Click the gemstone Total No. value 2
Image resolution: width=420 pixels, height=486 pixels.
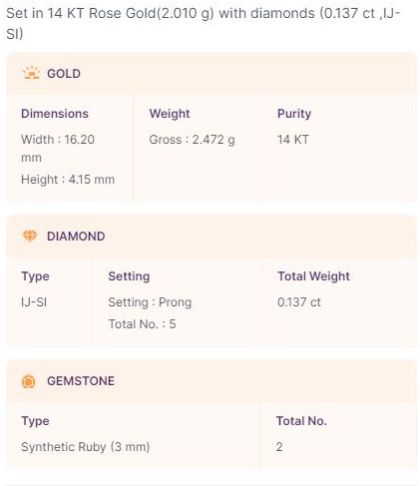click(x=279, y=447)
